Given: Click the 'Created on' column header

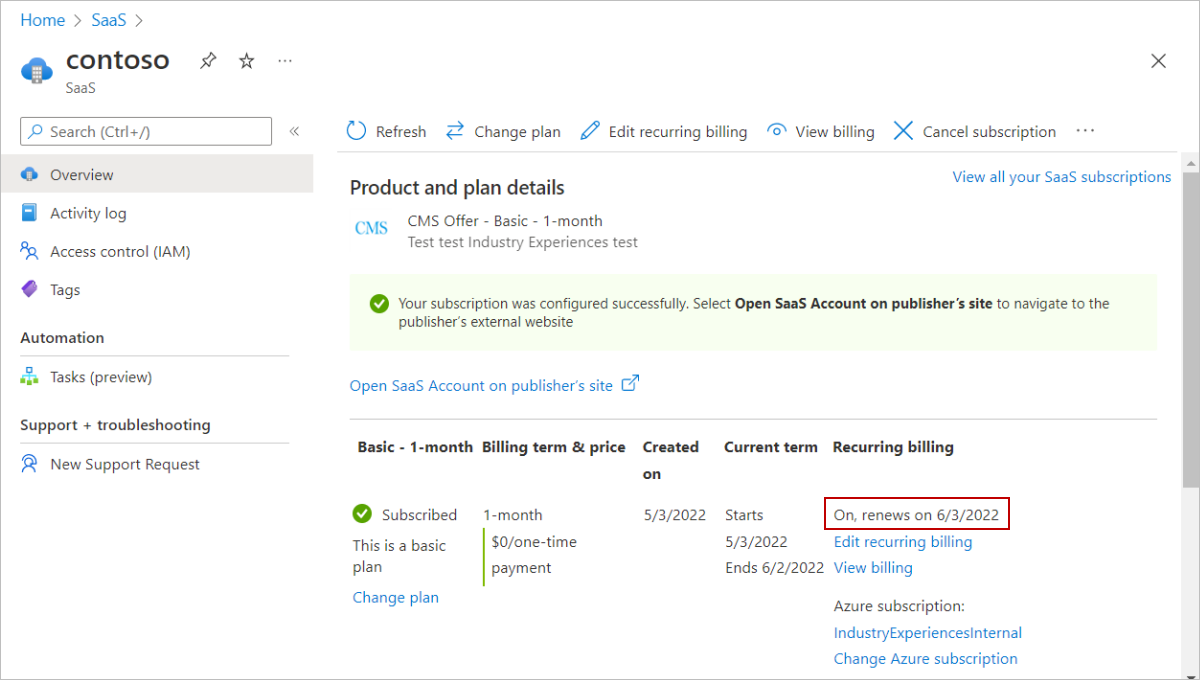Looking at the screenshot, I should click(670, 460).
